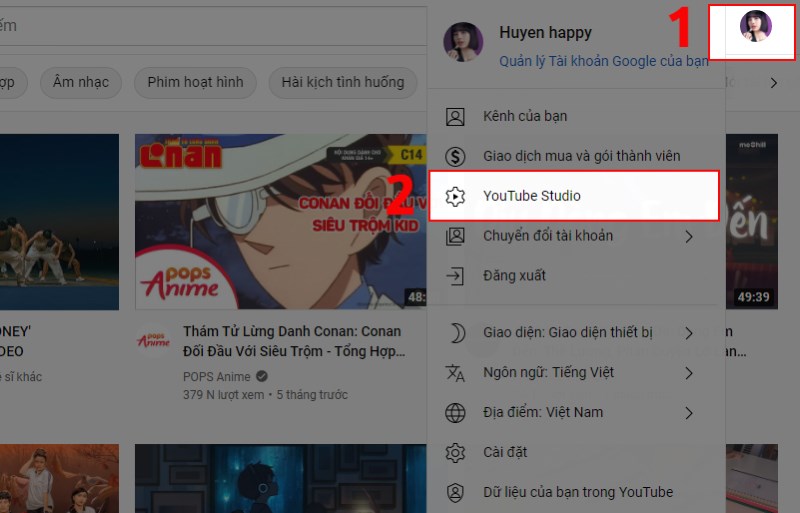
Task: Click the shield icon for Dữ liệu của bạn
Action: tap(455, 493)
